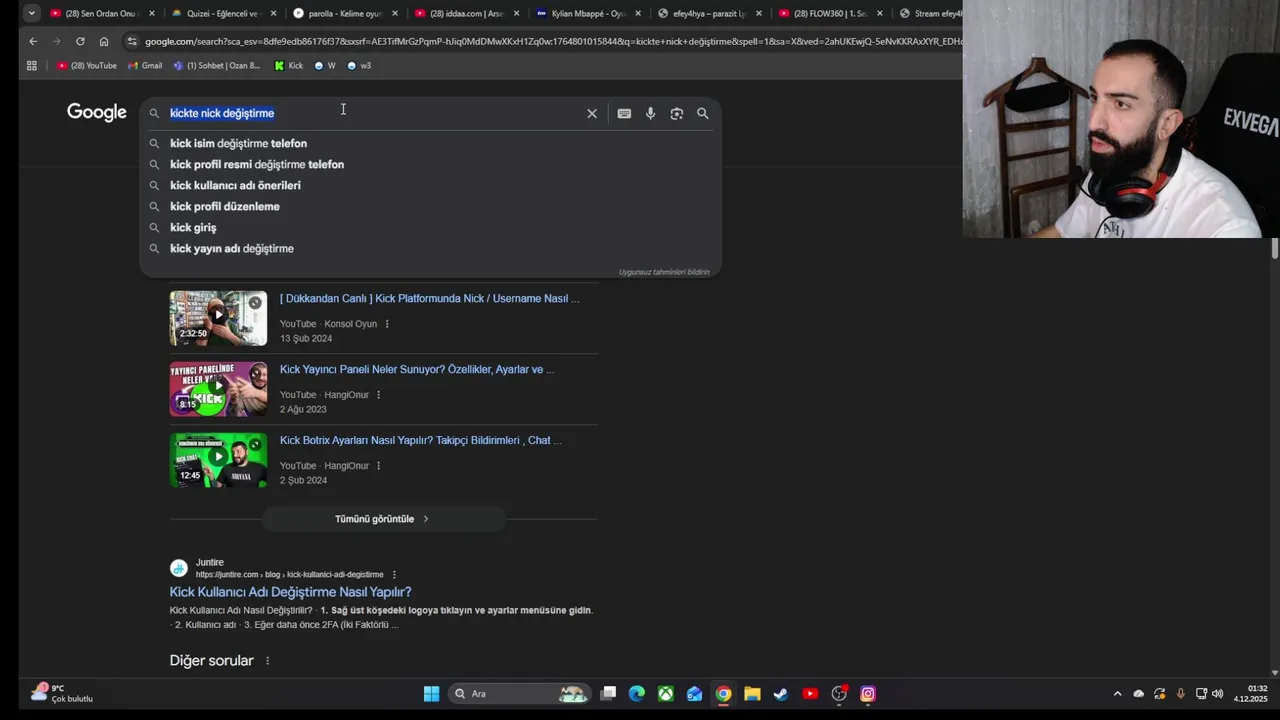The image size is (1280, 720).
Task: Open the Gmail bookmark
Action: [145, 65]
